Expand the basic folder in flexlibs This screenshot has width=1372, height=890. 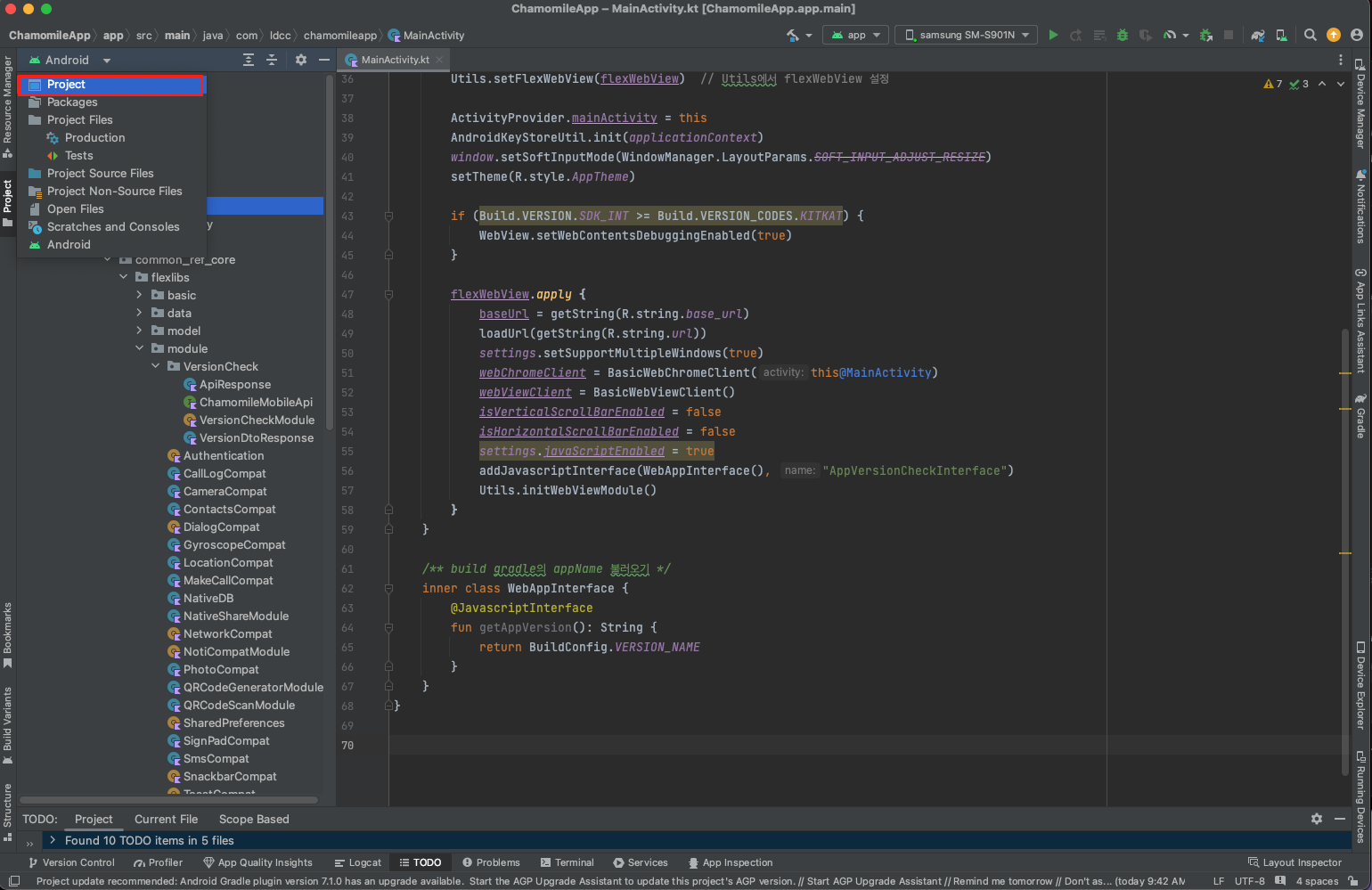point(139,295)
